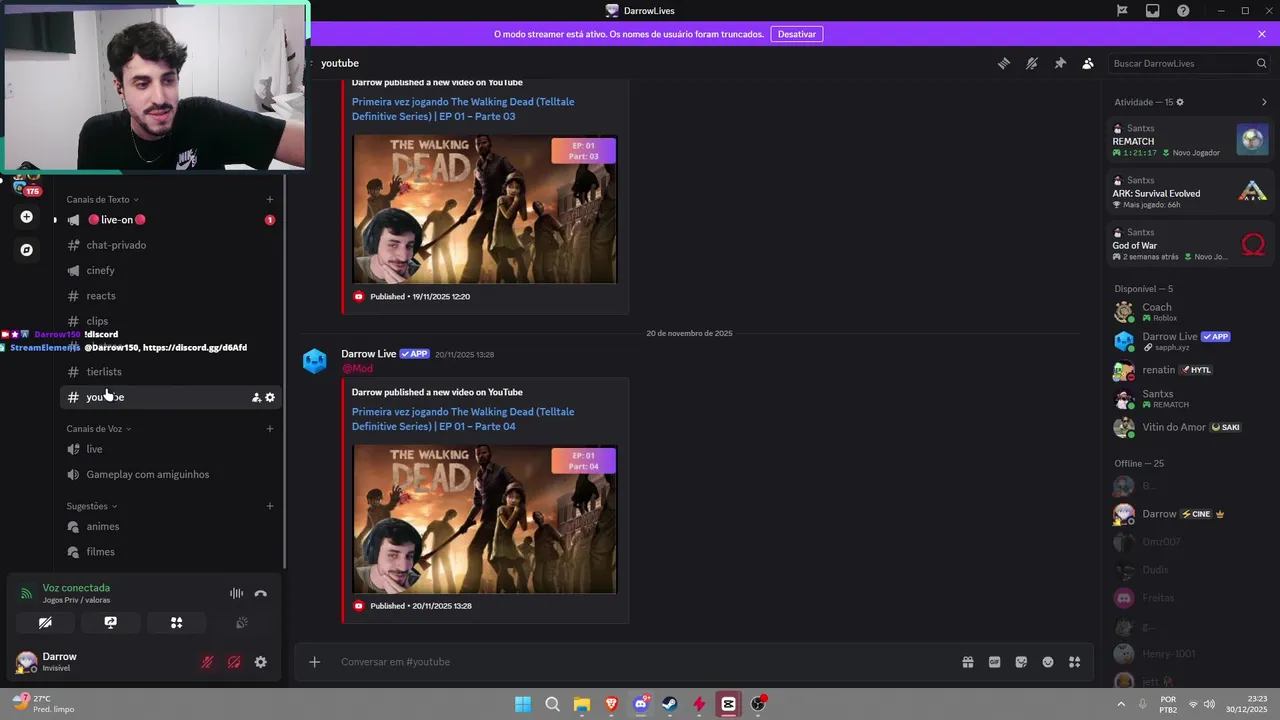
Task: Open the chat-privado channel
Action: (x=170, y=245)
